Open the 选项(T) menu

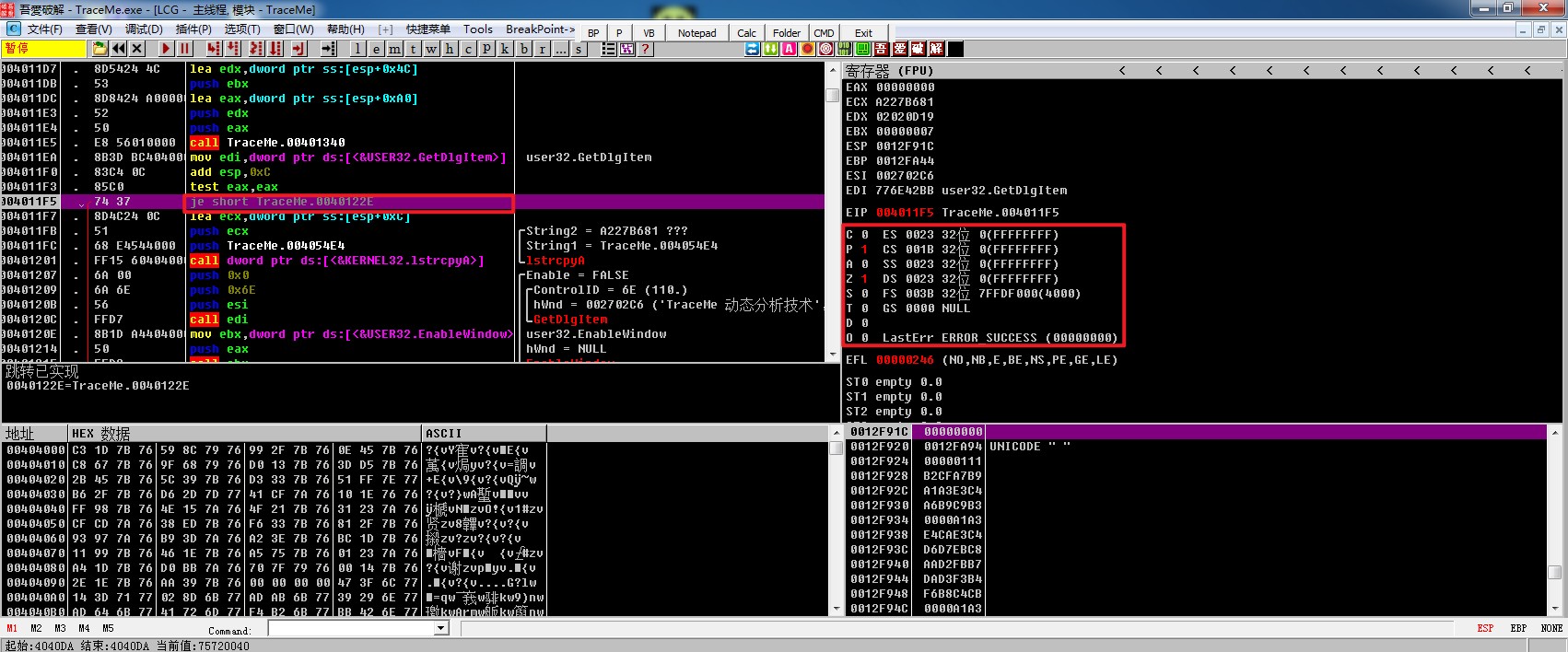click(x=242, y=29)
